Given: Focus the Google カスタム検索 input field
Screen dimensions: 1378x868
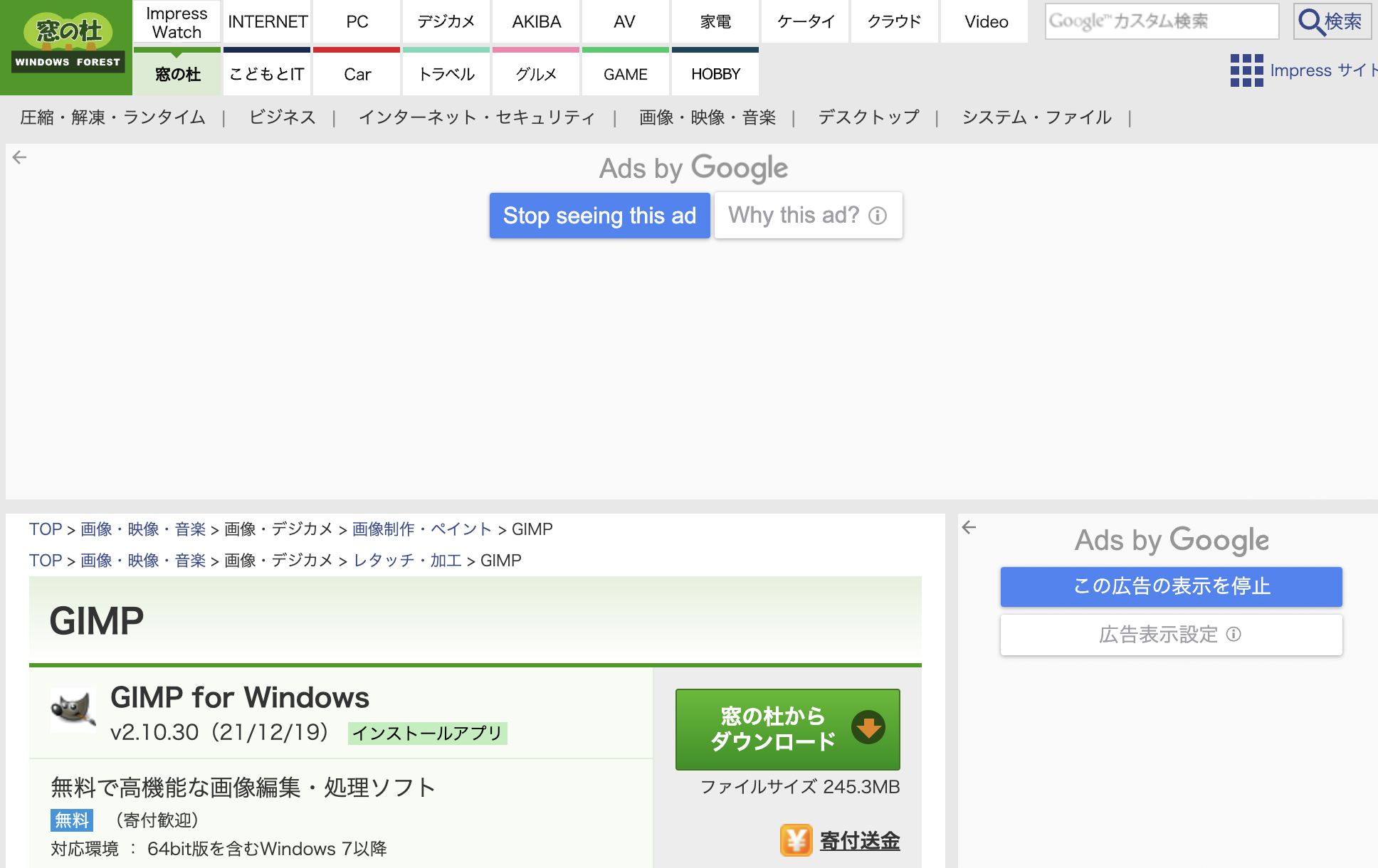Looking at the screenshot, I should click(1162, 21).
